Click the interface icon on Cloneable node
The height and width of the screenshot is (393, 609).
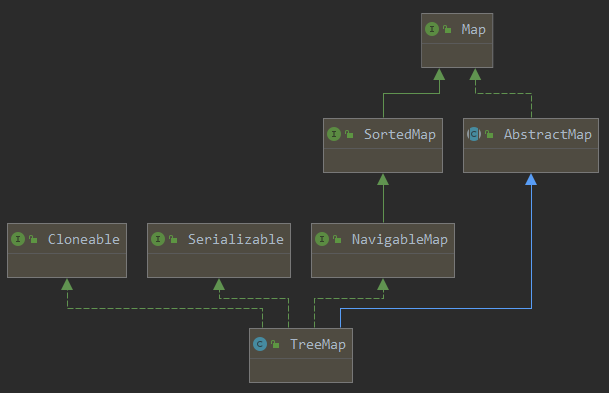tap(18, 239)
